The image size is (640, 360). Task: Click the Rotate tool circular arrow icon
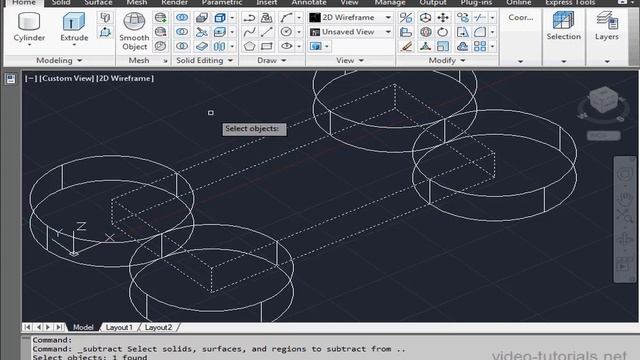pos(443,32)
